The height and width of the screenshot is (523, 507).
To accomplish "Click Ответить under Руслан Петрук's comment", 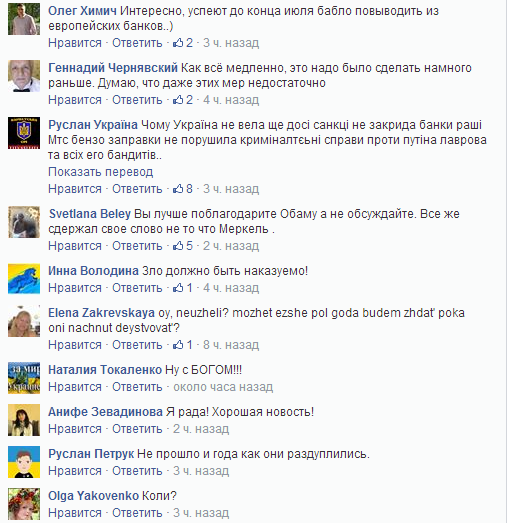I will 137,471.
